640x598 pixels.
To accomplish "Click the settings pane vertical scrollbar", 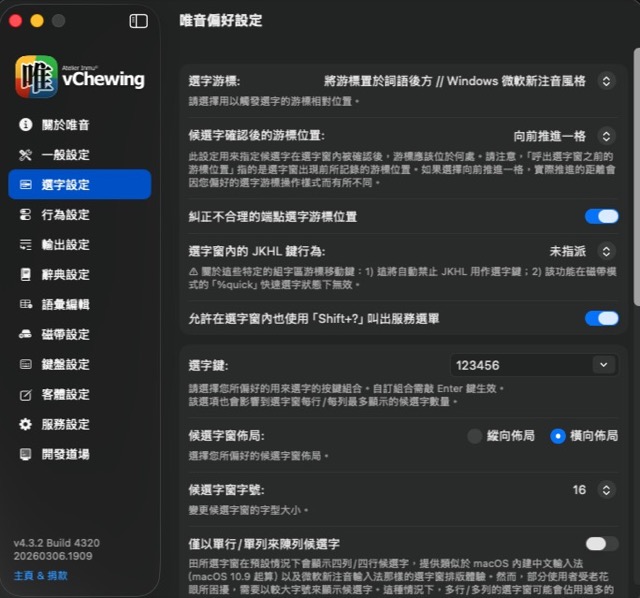I will click(x=636, y=176).
